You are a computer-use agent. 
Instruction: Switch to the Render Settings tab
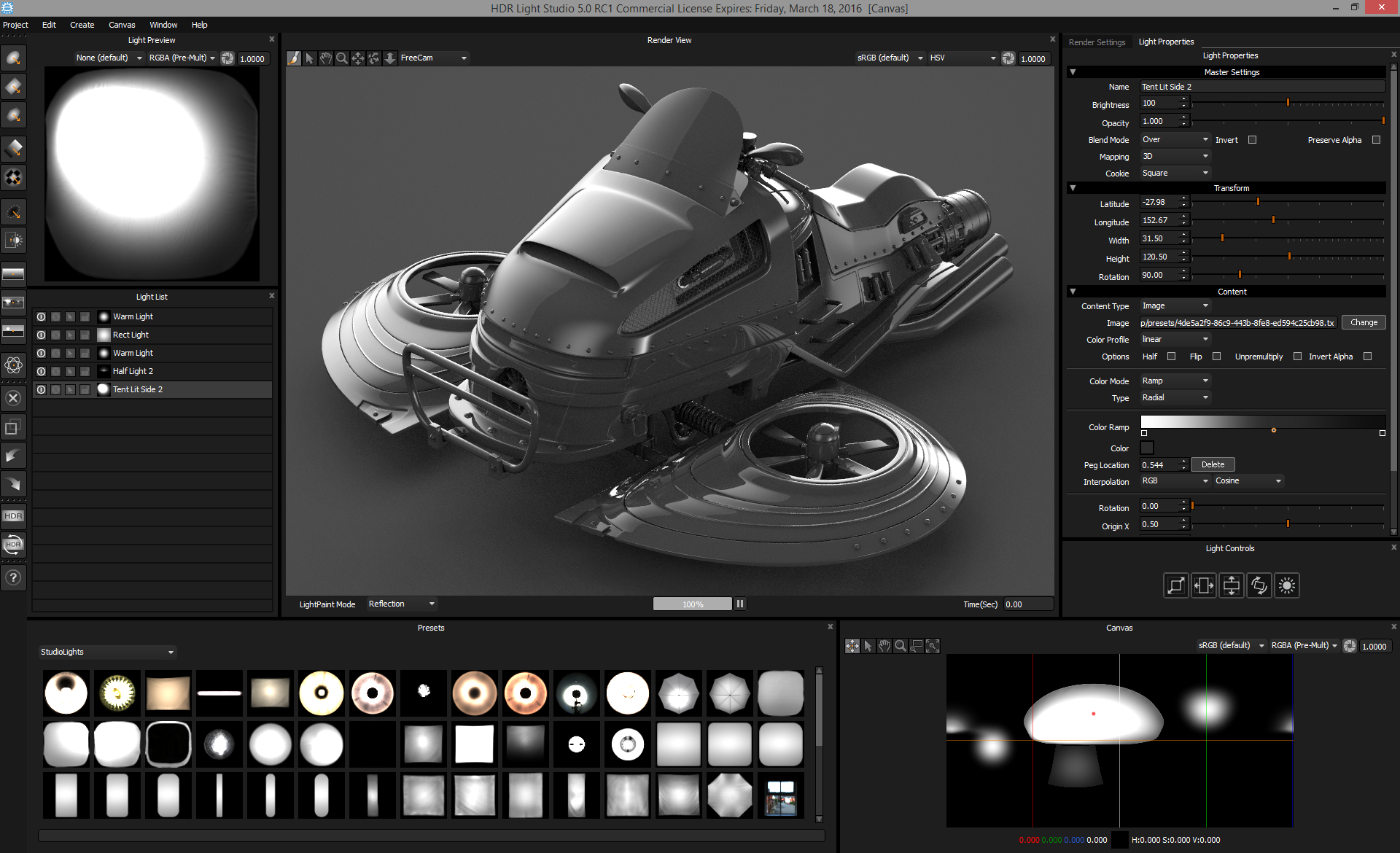point(1097,42)
